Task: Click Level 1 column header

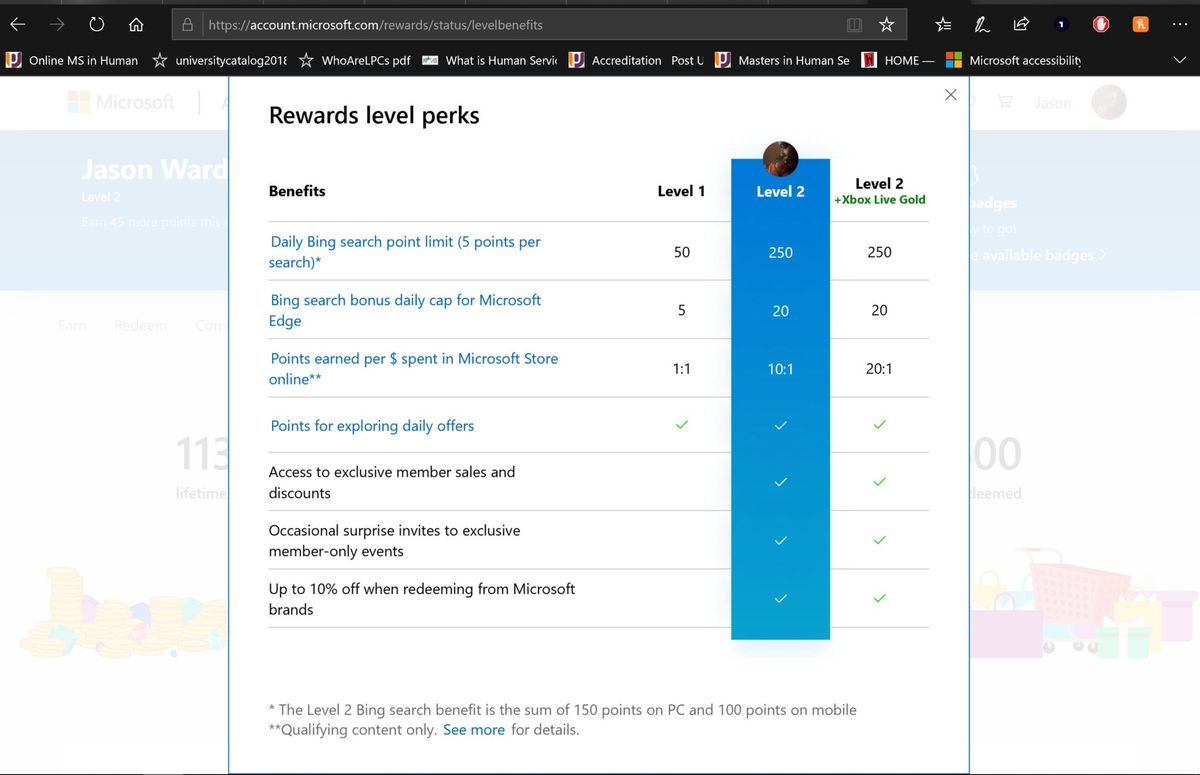Action: [x=681, y=191]
